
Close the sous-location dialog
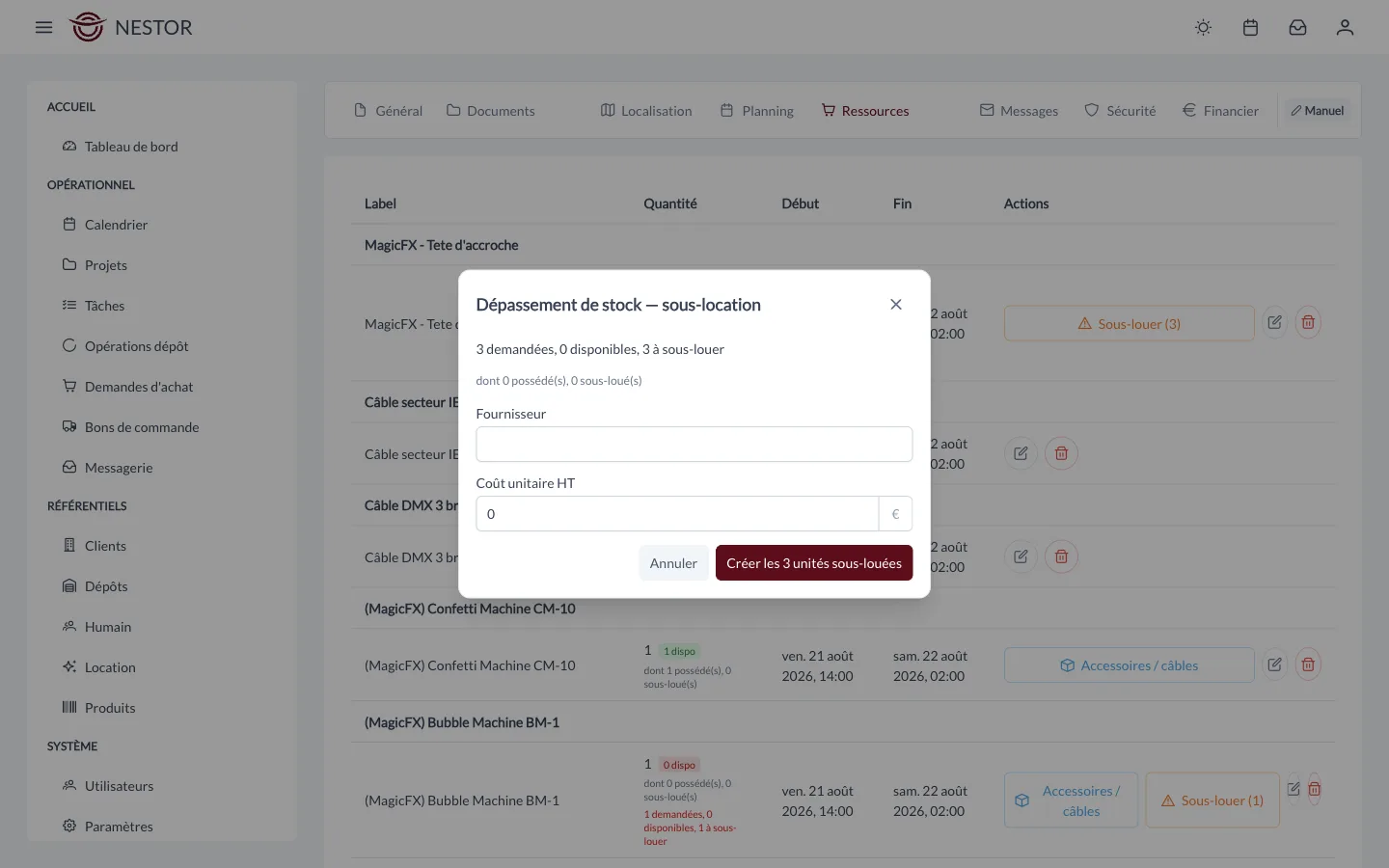click(896, 305)
